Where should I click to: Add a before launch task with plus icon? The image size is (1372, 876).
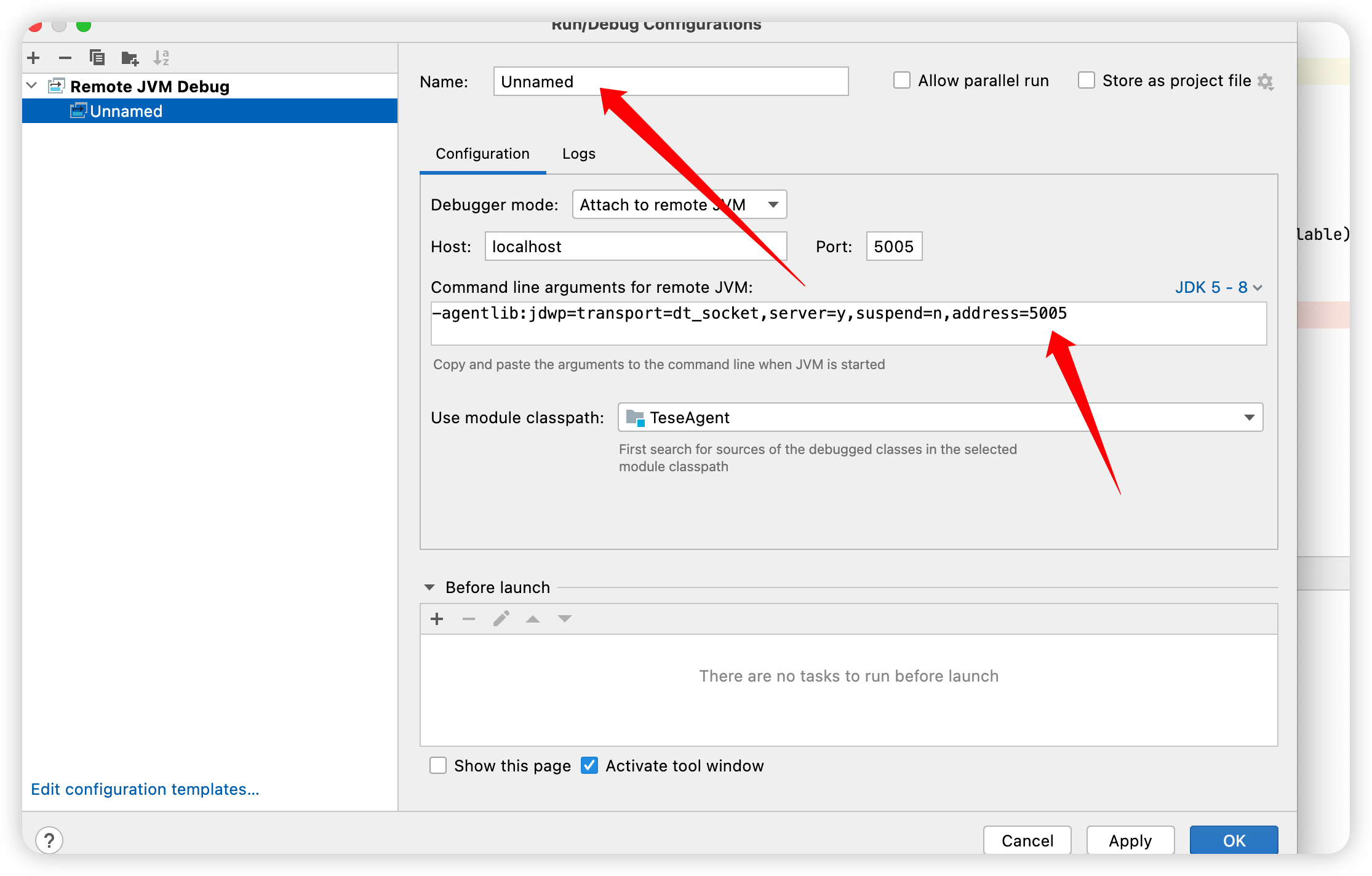[x=437, y=619]
